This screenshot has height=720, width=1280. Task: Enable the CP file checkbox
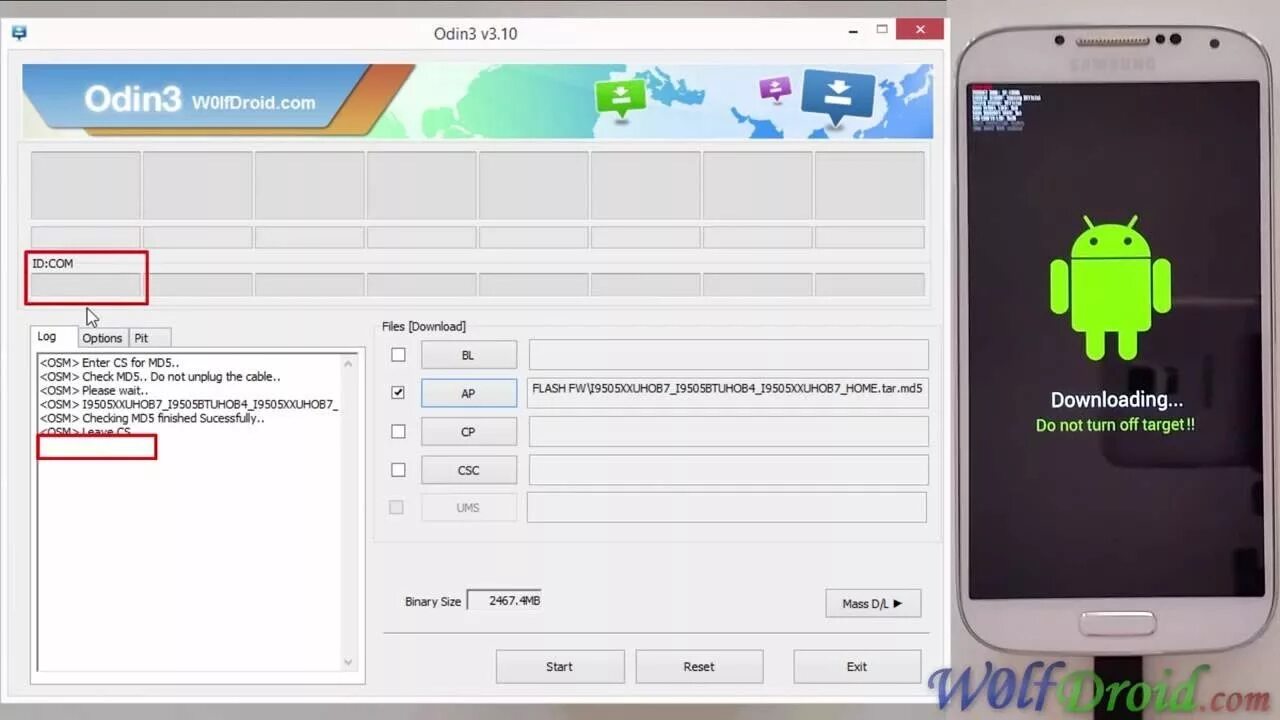(398, 432)
